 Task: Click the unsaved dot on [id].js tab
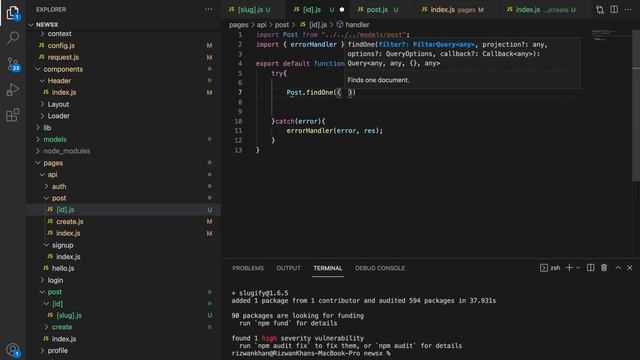342,9
